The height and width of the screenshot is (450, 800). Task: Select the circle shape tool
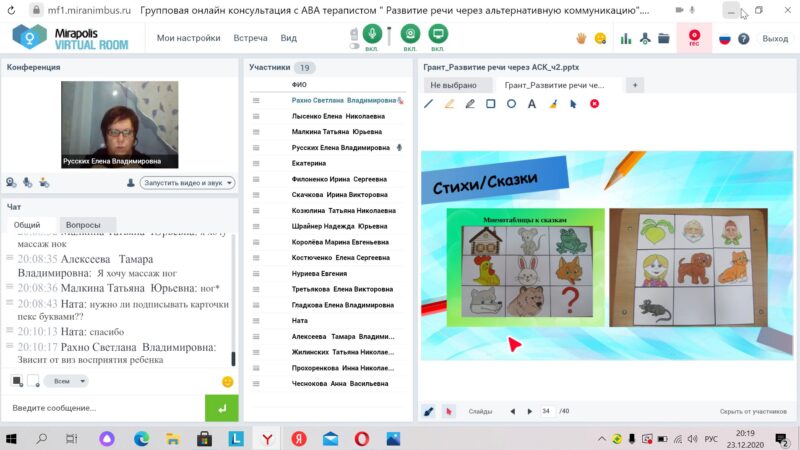tap(511, 104)
